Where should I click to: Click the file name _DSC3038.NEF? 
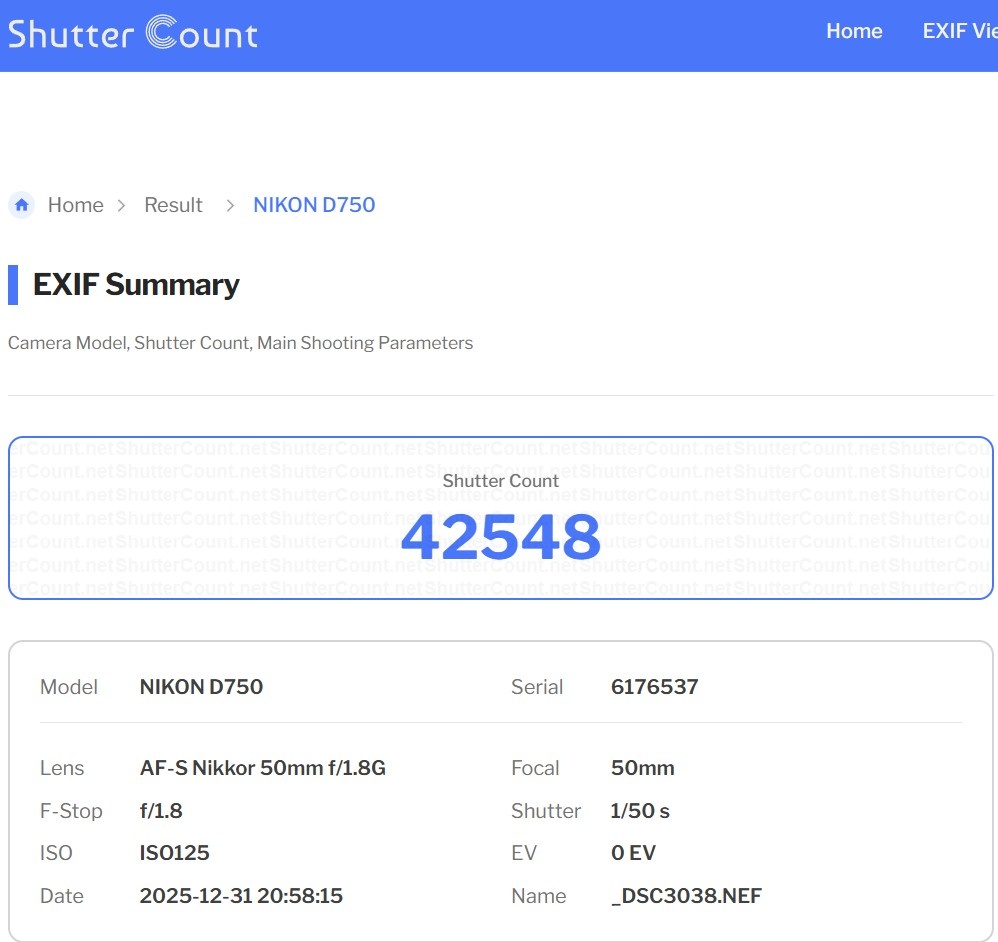pos(686,896)
